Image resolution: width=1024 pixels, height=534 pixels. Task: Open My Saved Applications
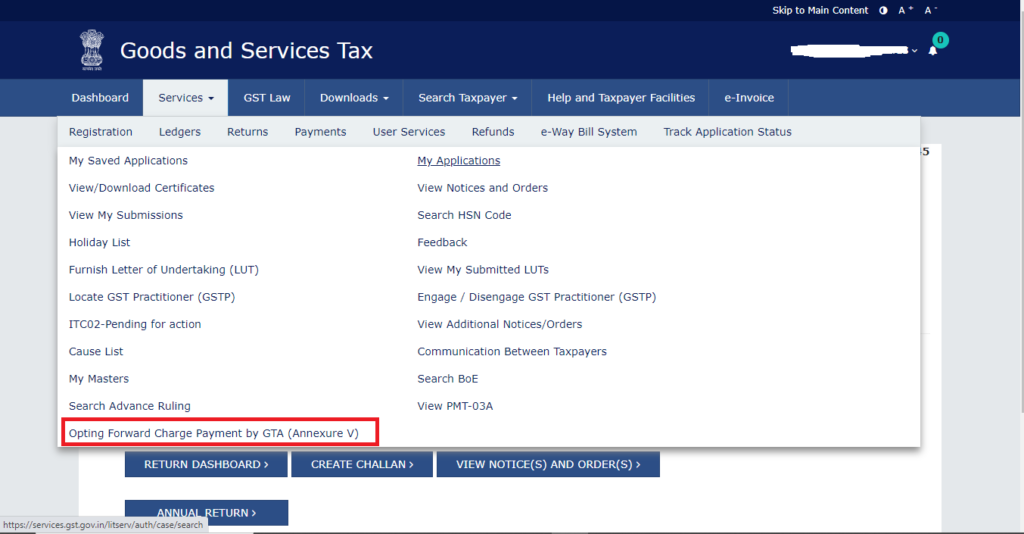coord(128,161)
